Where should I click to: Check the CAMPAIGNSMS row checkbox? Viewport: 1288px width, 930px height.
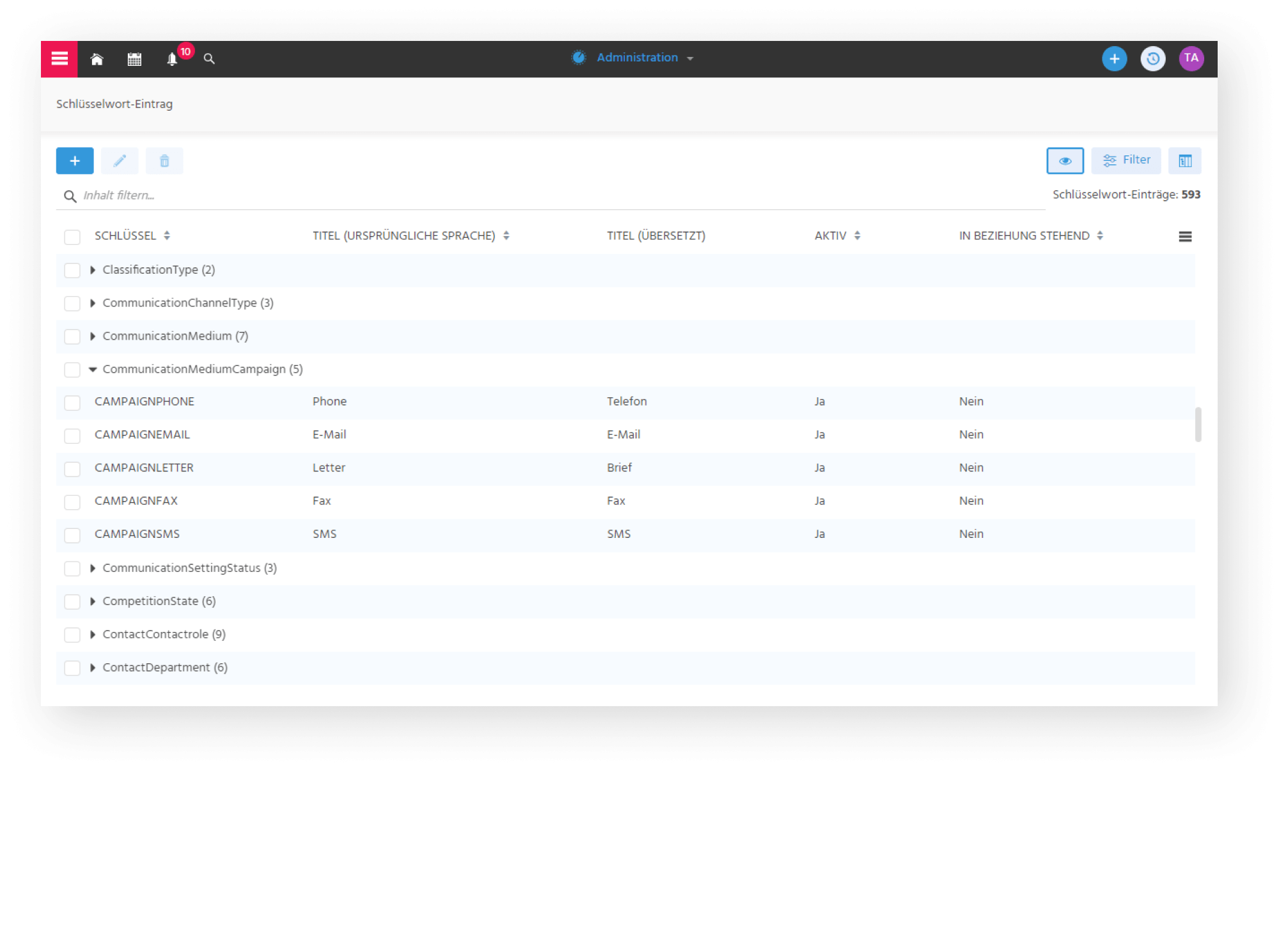(x=72, y=535)
